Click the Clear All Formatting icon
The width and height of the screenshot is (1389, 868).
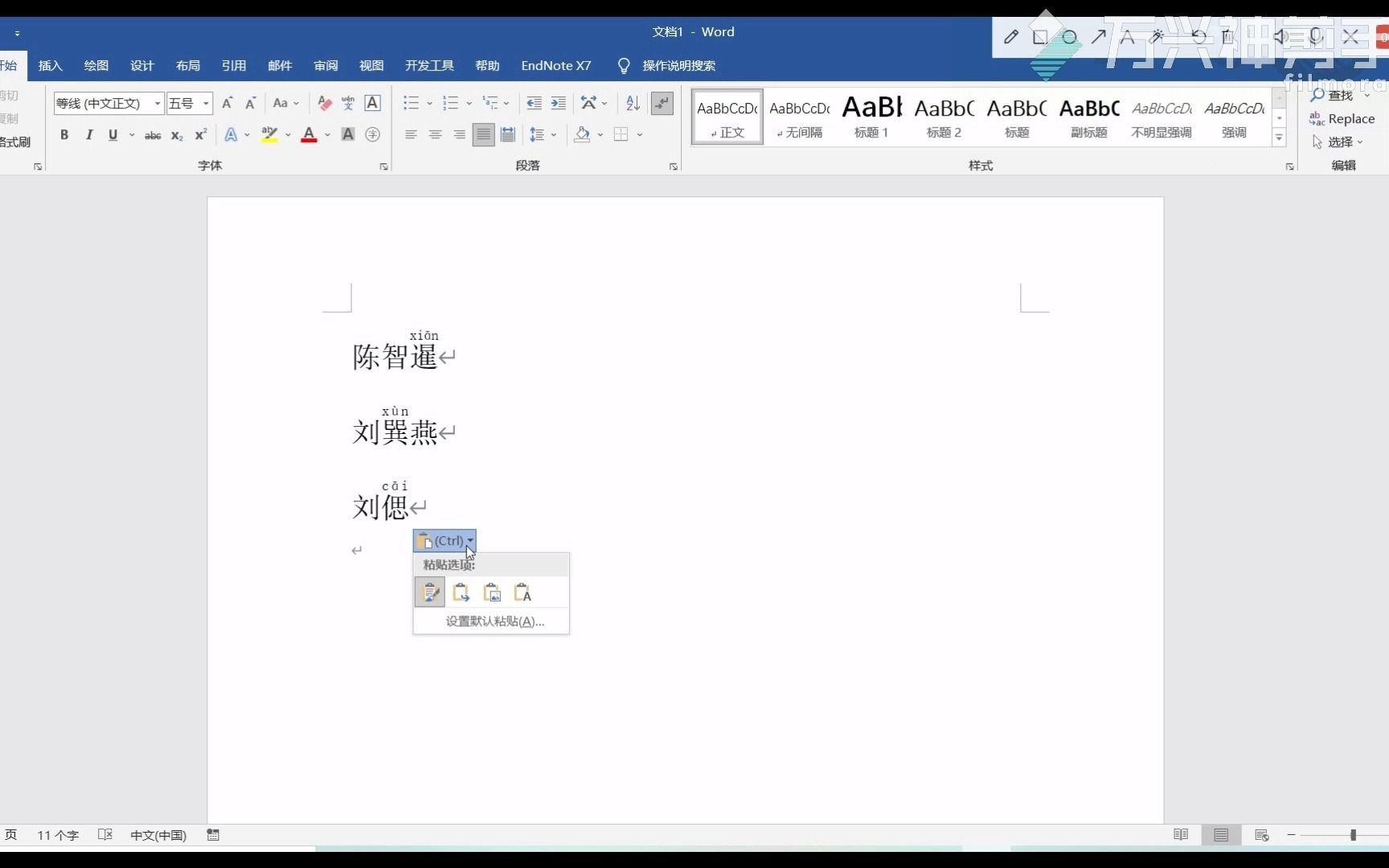point(324,103)
